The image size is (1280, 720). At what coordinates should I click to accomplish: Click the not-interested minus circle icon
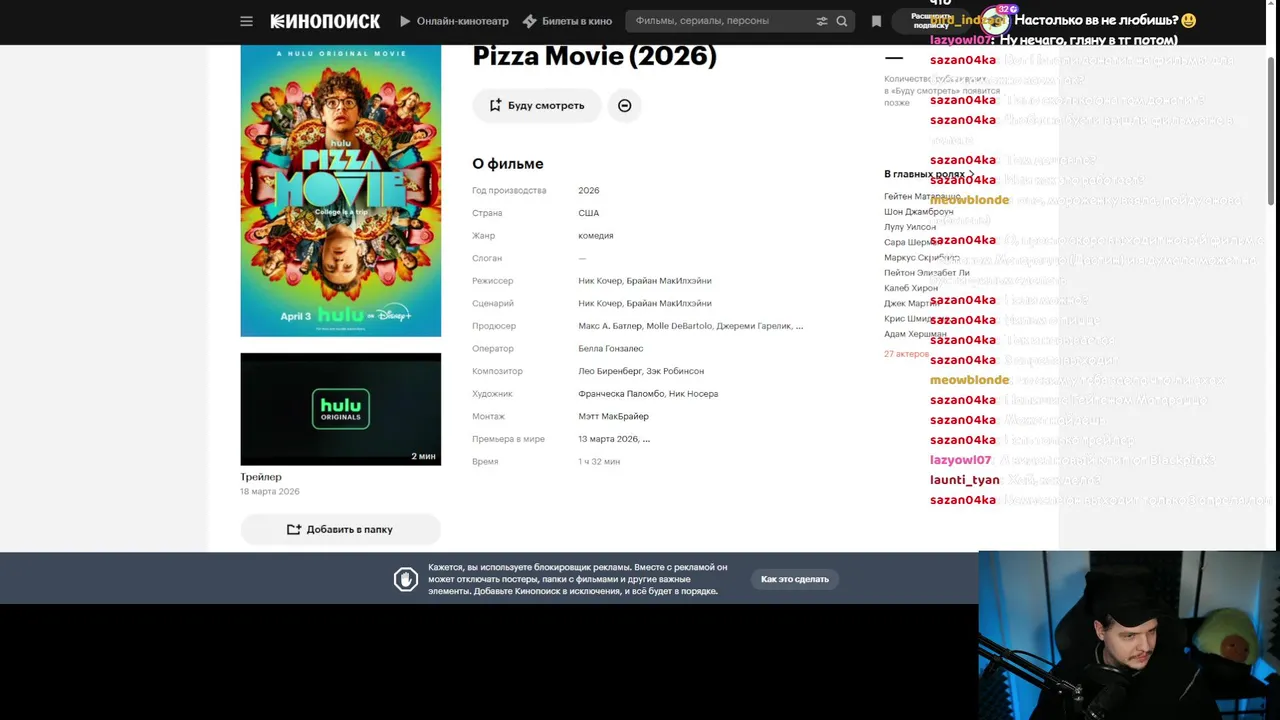(624, 105)
